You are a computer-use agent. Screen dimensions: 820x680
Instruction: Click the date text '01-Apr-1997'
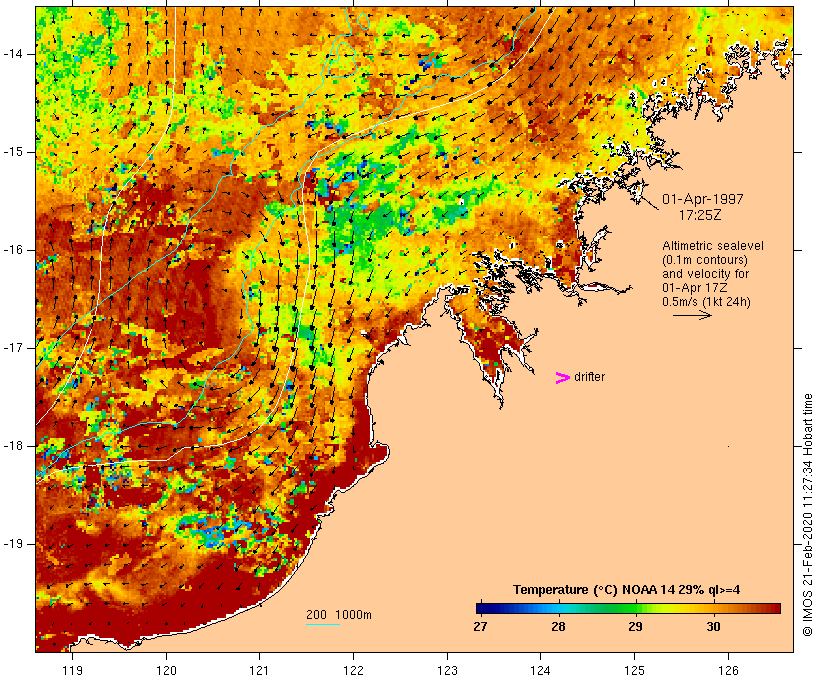[x=702, y=199]
